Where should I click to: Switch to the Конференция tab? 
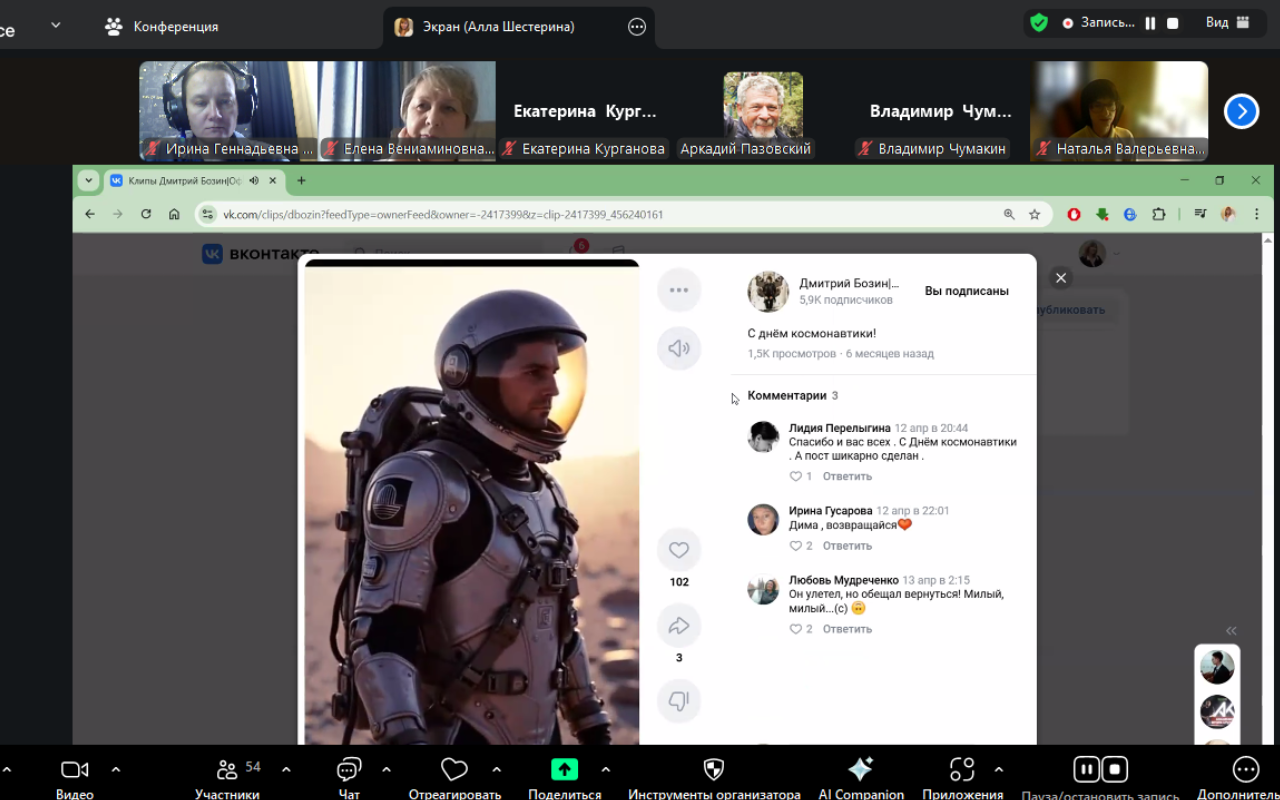[x=162, y=27]
